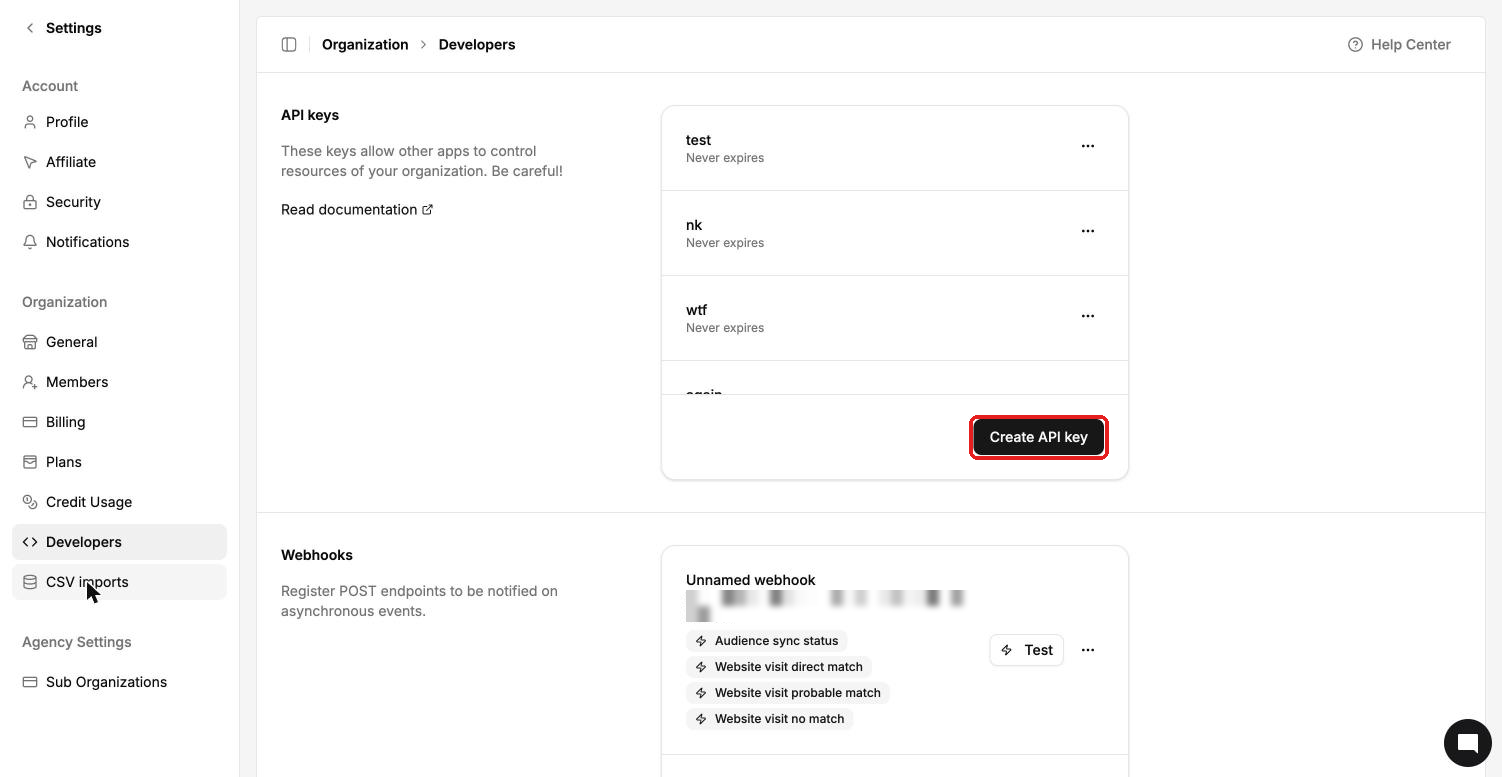The image size is (1502, 777).
Task: Open the chat support bubble
Action: (x=1468, y=743)
